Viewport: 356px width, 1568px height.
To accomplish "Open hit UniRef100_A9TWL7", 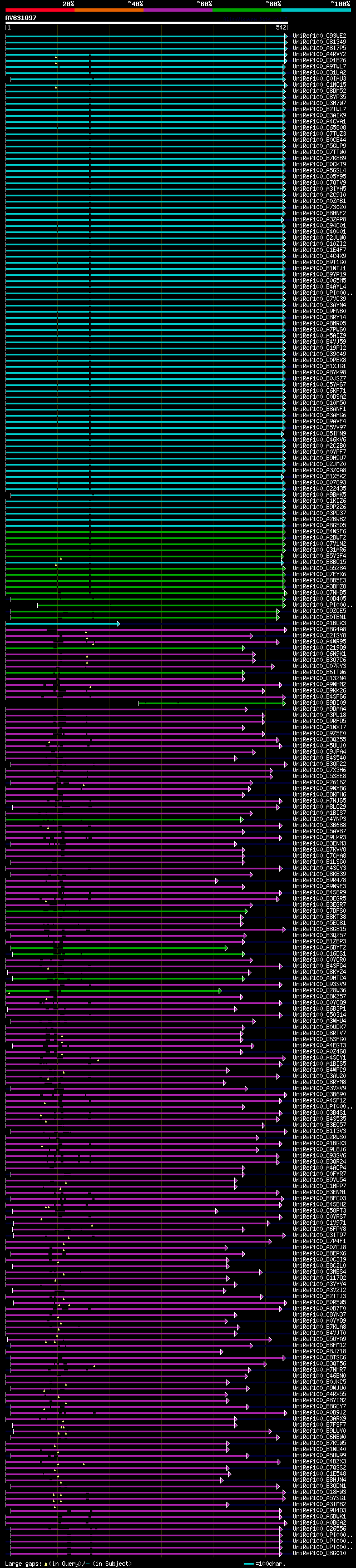I will click(x=319, y=66).
